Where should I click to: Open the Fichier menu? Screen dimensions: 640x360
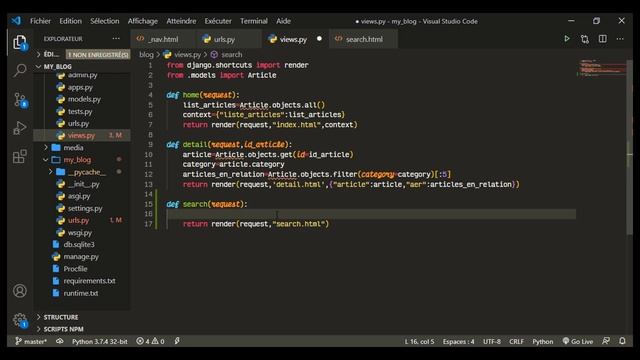[40, 21]
